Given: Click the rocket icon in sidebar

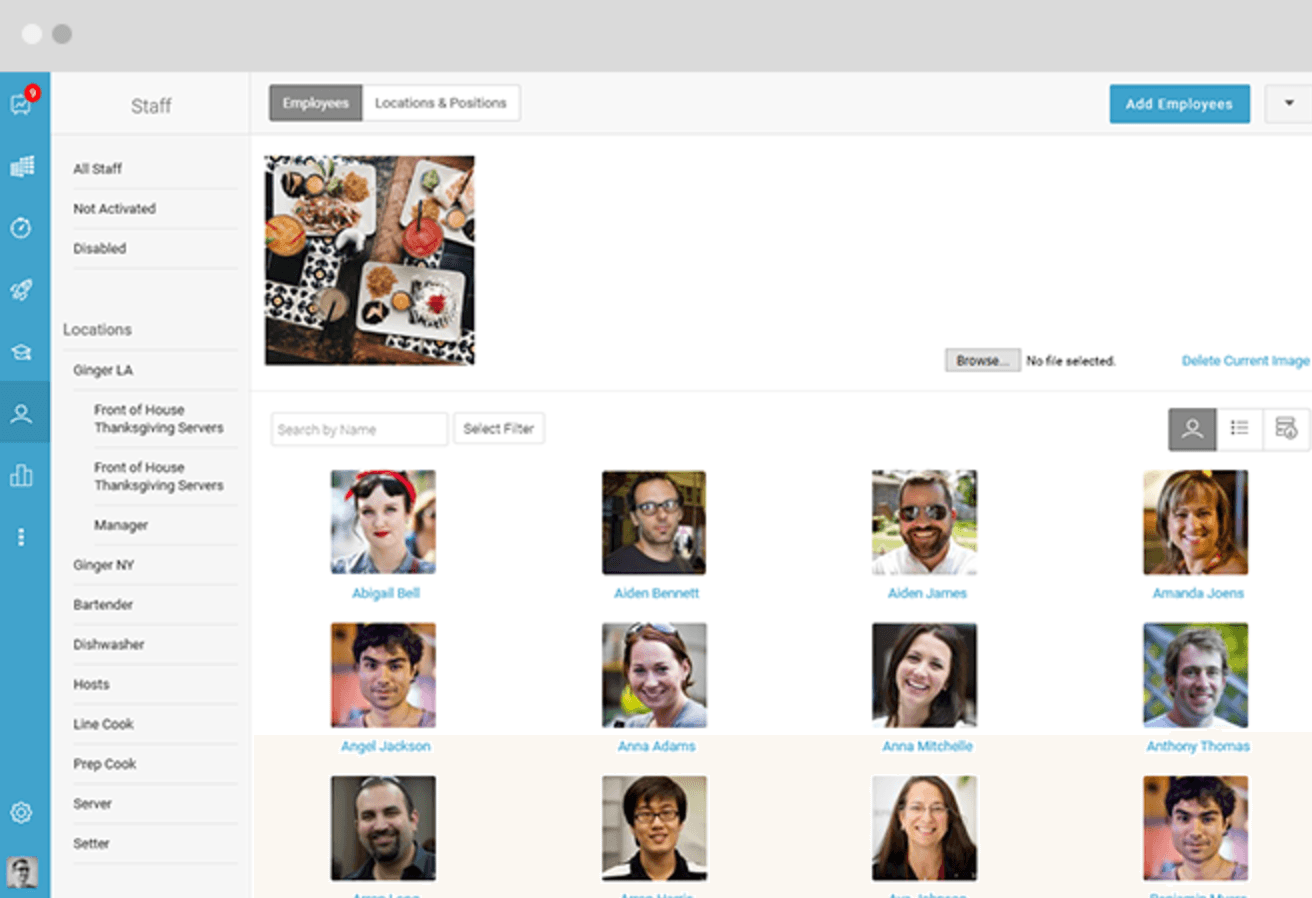Looking at the screenshot, I should click(x=22, y=290).
